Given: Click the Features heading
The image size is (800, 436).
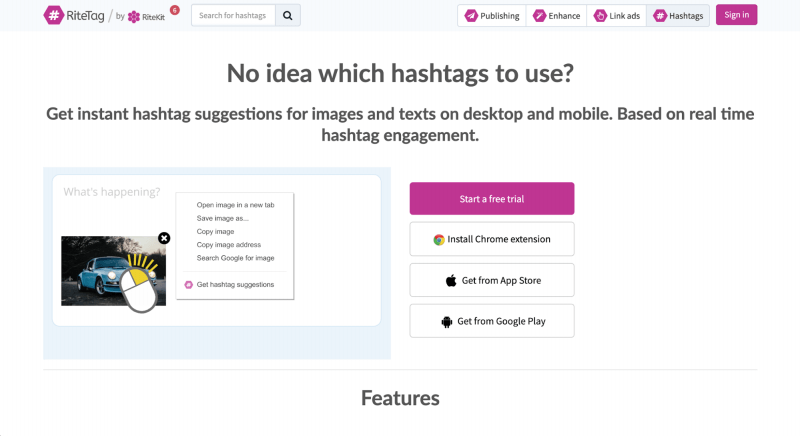Looking at the screenshot, I should (400, 398).
